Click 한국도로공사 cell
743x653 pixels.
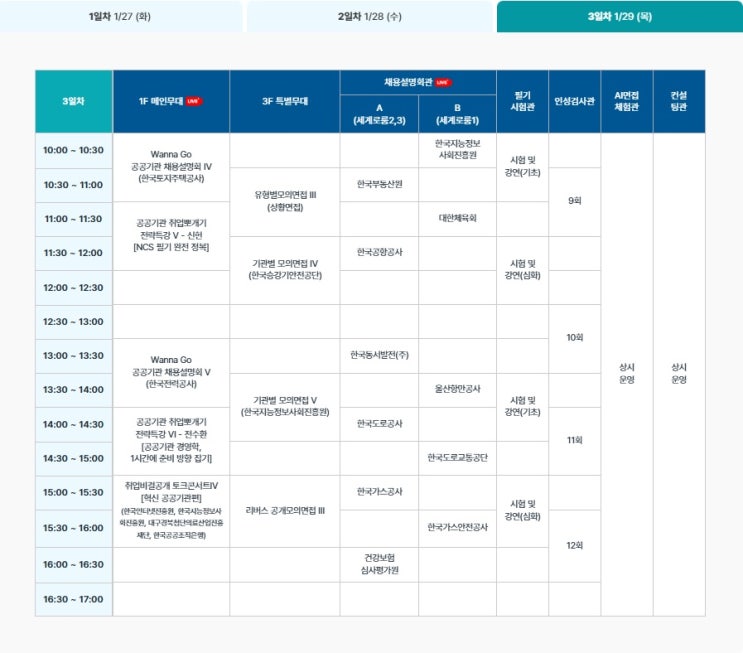(x=379, y=424)
